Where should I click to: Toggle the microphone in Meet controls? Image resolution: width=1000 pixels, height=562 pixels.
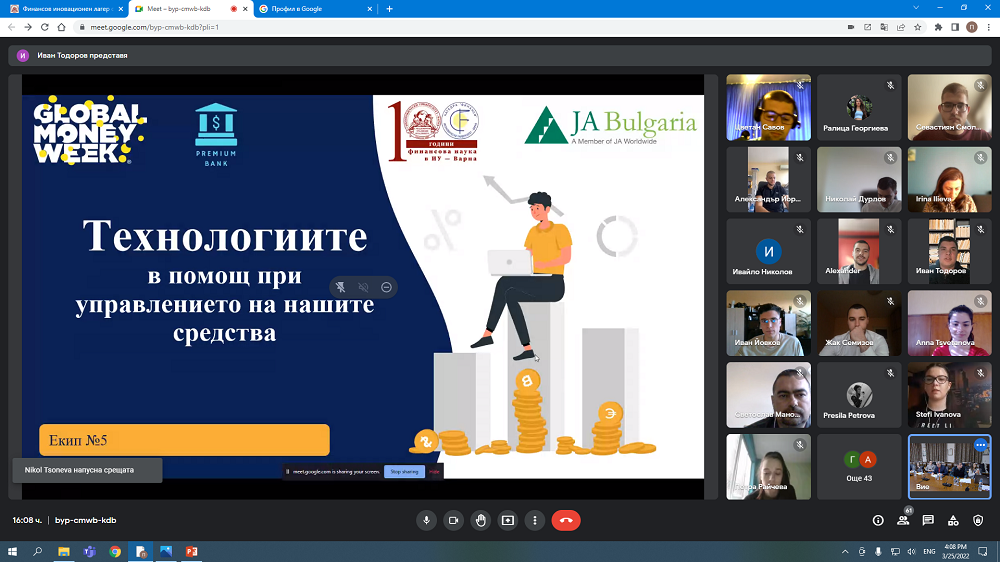[426, 521]
